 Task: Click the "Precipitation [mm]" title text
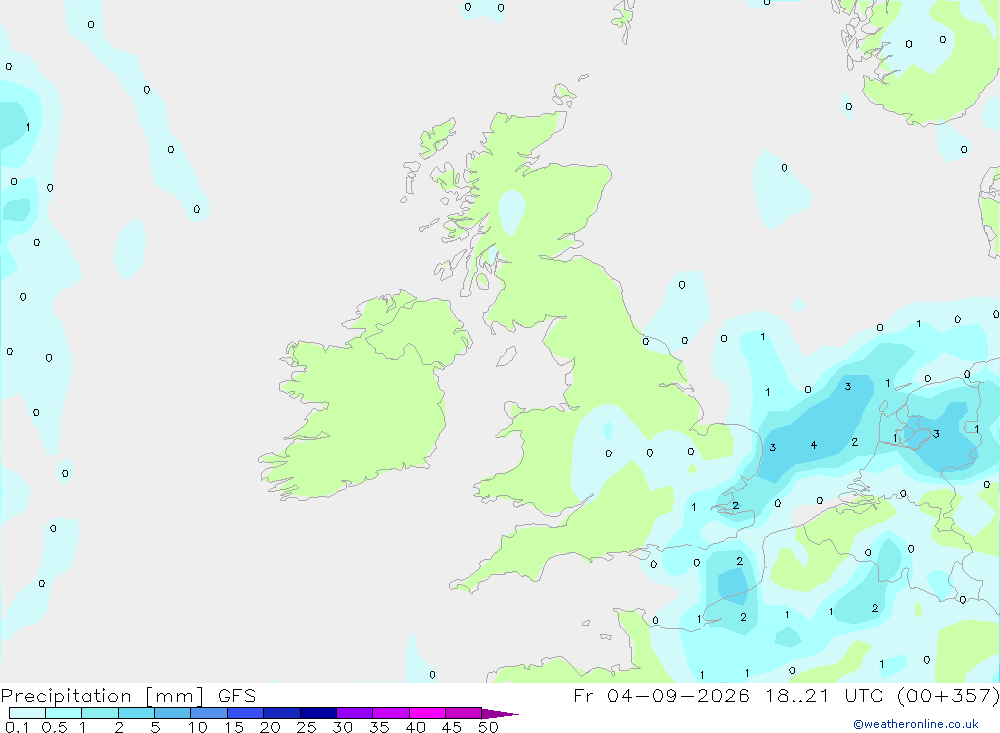coord(103,696)
